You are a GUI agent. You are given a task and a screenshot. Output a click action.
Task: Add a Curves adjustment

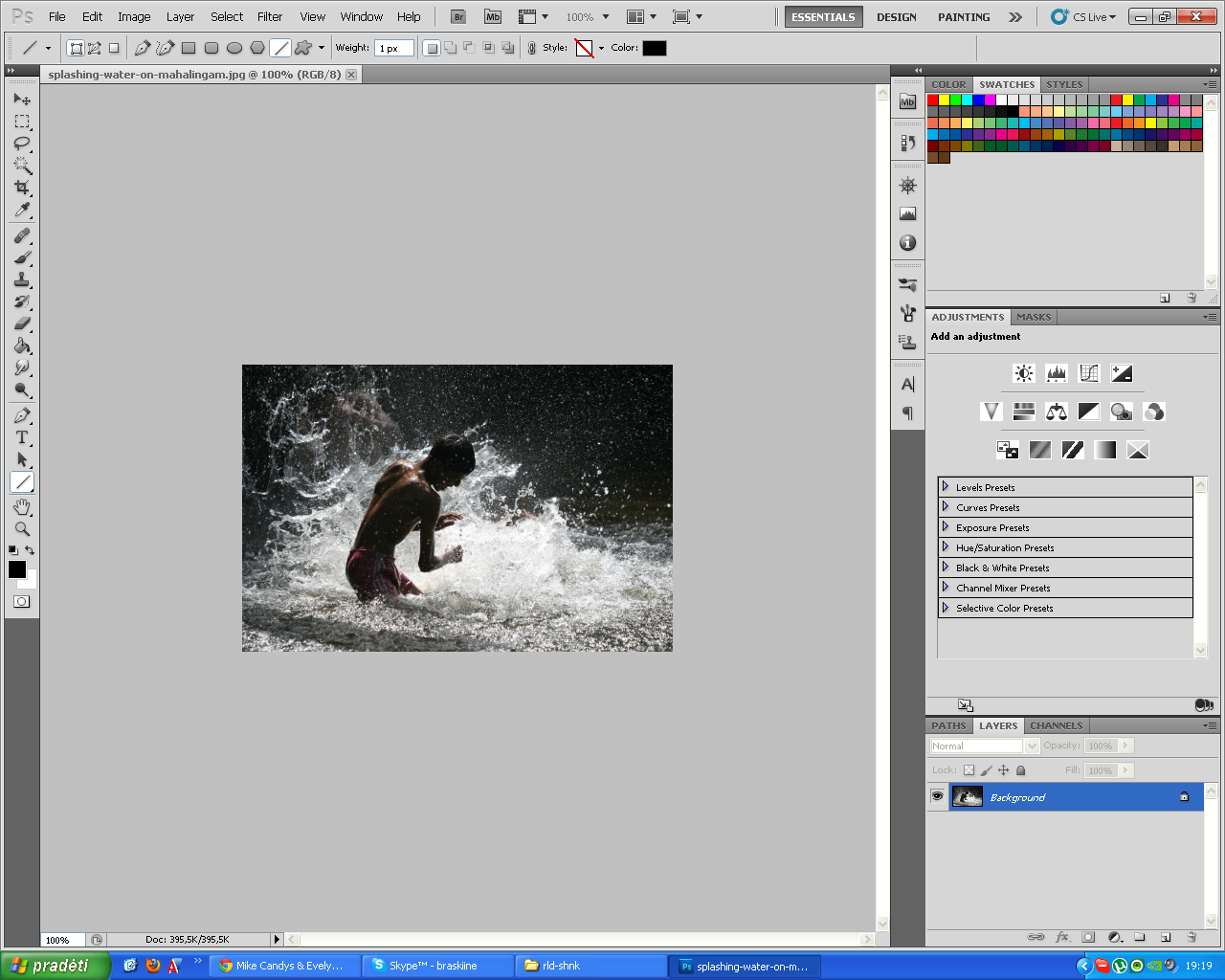(1089, 373)
